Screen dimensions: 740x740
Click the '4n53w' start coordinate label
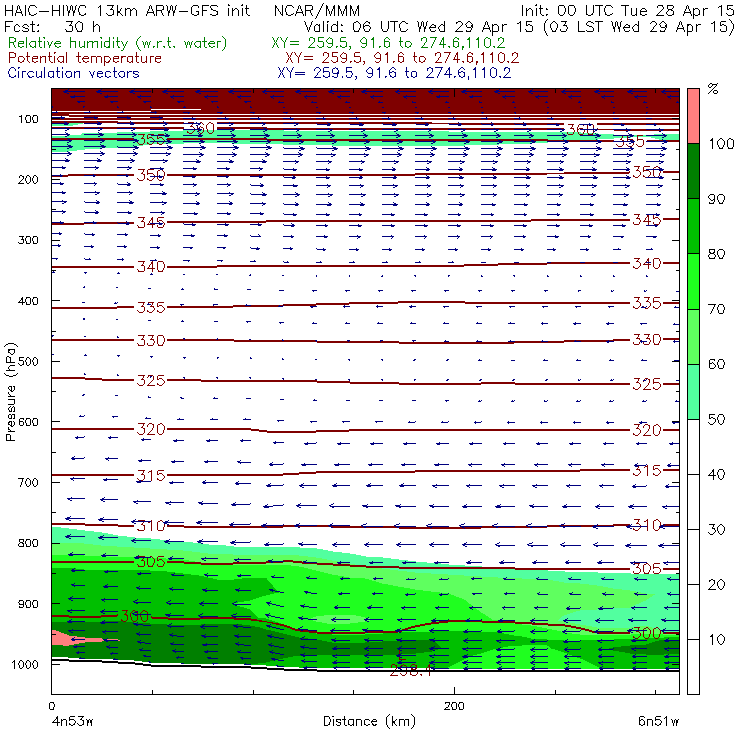(x=71, y=721)
